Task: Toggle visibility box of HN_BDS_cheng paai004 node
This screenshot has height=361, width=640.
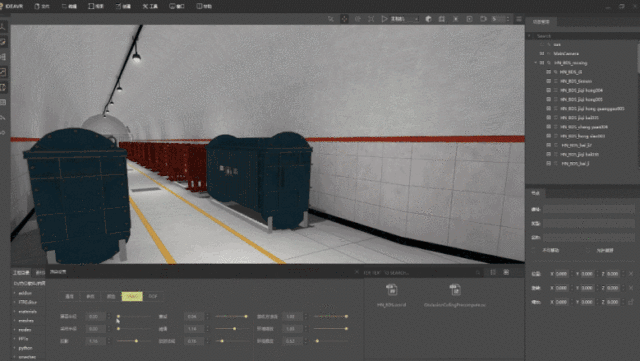Action: 548,127
